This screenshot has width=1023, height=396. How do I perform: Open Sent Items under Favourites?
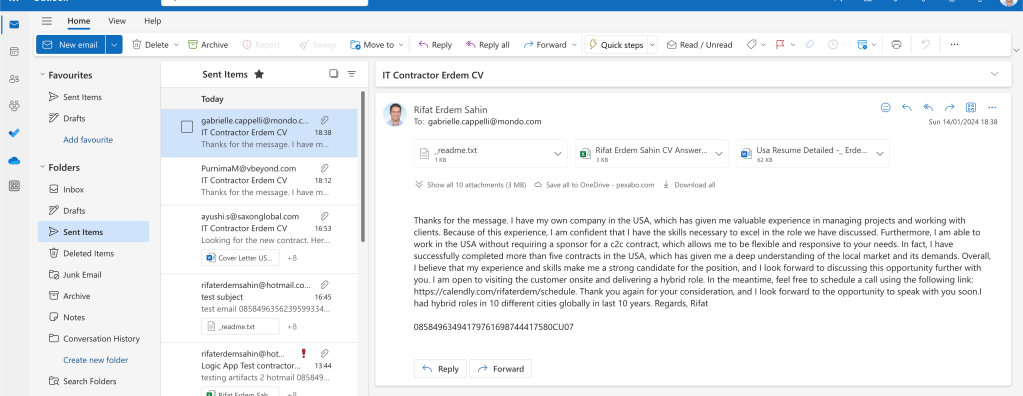coord(93,97)
